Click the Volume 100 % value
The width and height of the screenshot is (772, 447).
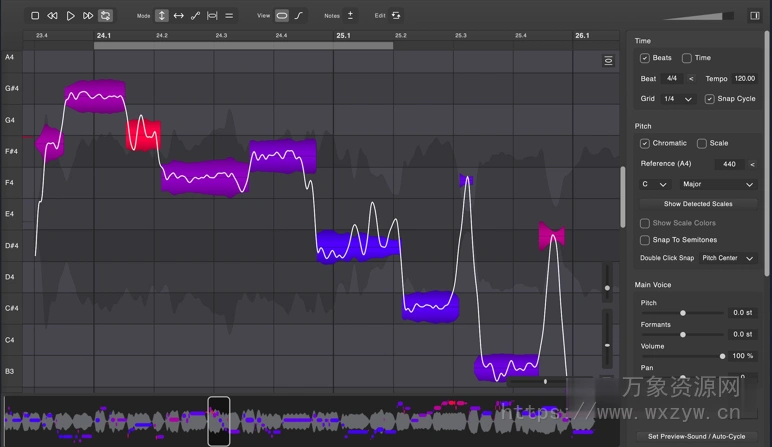tap(742, 356)
